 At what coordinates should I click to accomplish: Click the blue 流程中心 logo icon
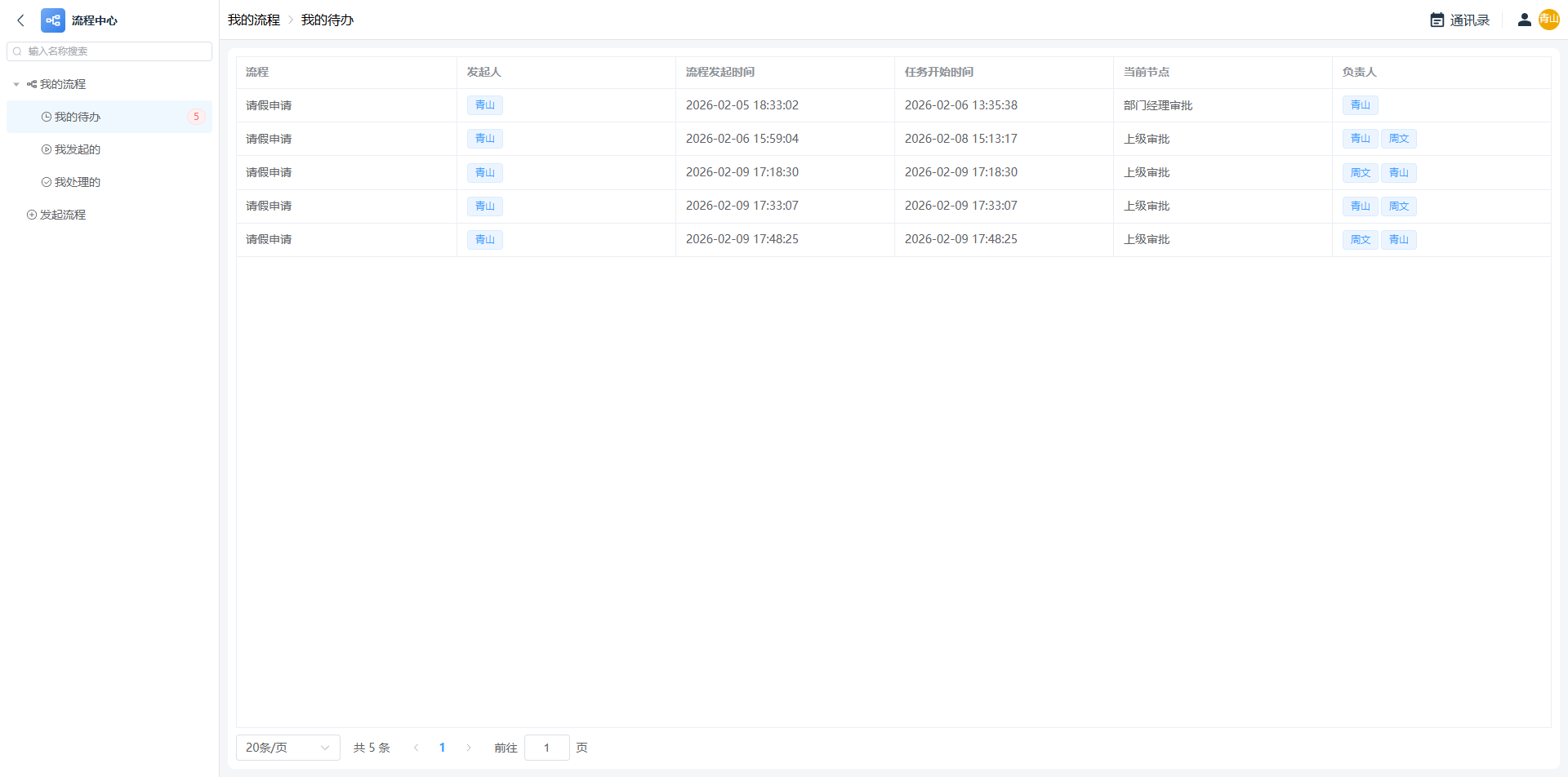[53, 20]
